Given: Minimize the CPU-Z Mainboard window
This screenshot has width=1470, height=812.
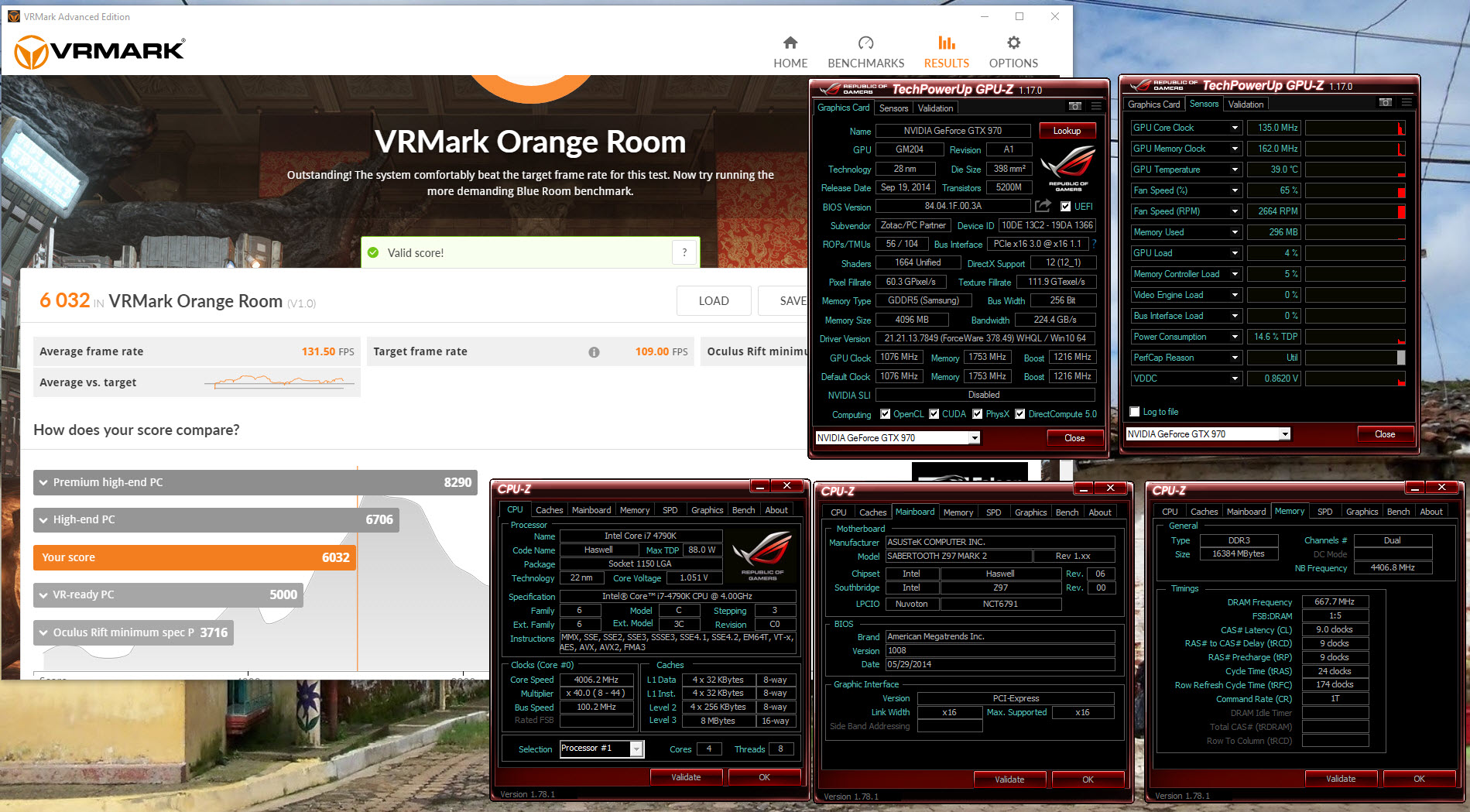Looking at the screenshot, I should click(x=1083, y=488).
